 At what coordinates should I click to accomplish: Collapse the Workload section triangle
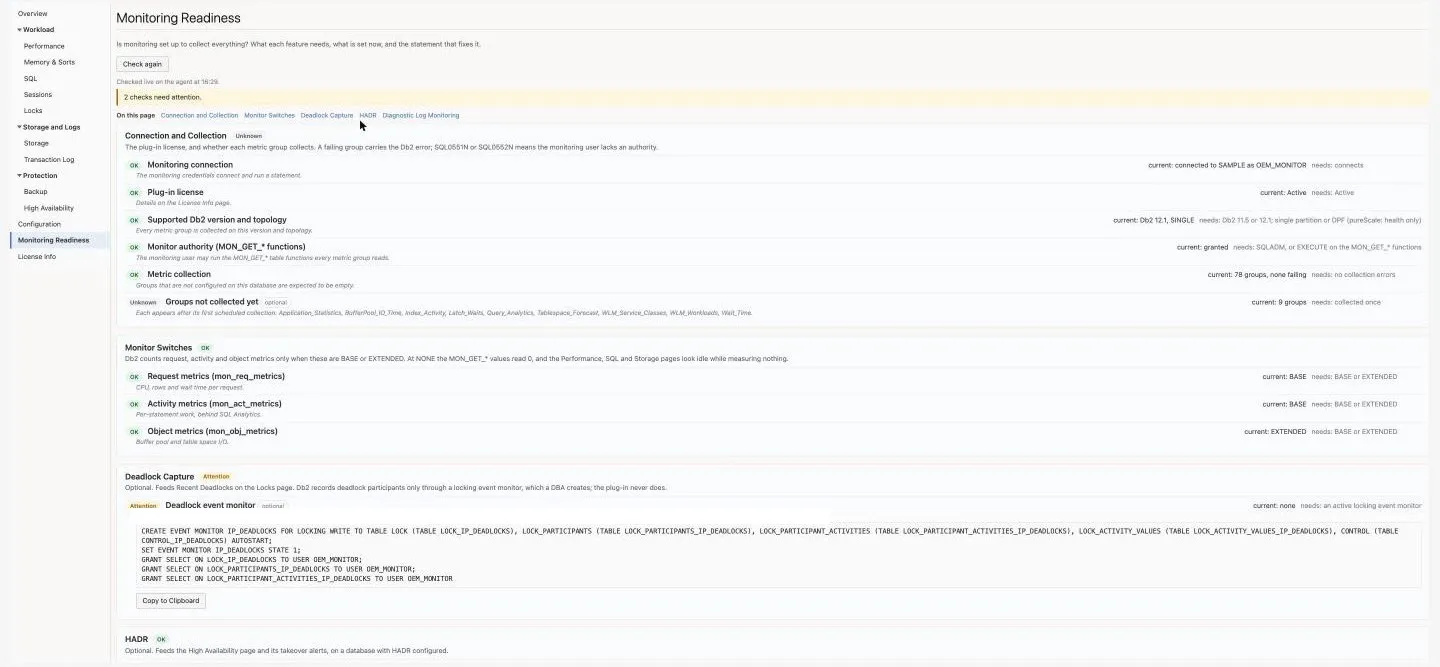(19, 30)
